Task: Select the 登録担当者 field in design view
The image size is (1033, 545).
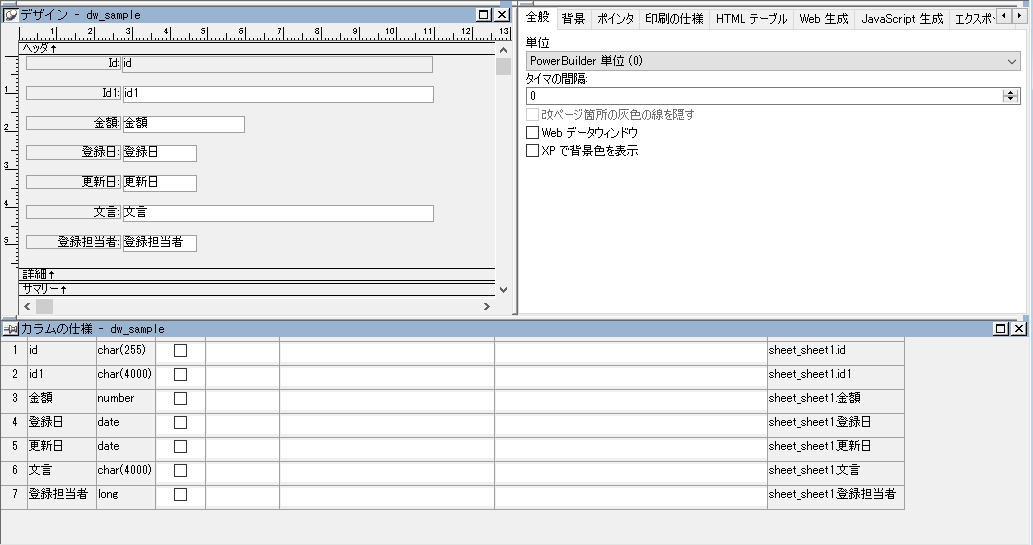Action: point(159,243)
